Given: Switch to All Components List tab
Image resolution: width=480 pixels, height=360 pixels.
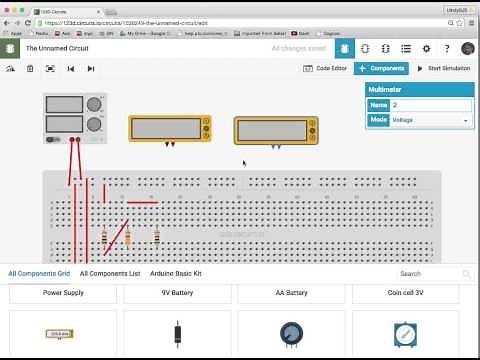Looking at the screenshot, I should (110, 274).
